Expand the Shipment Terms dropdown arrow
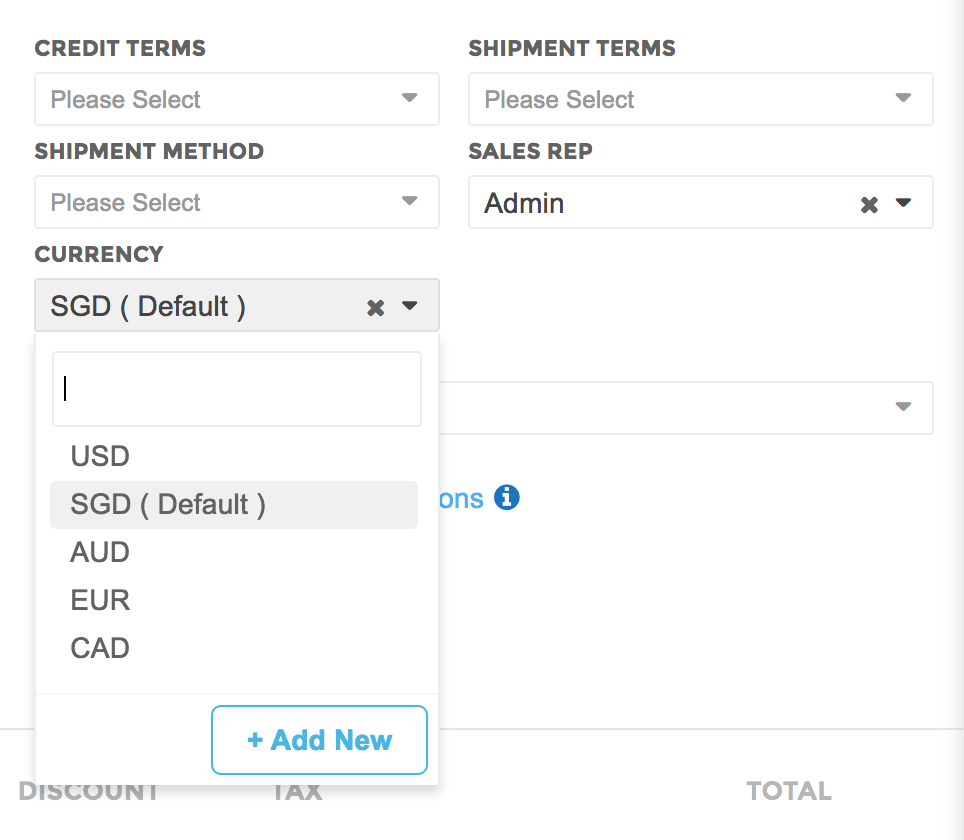This screenshot has width=964, height=840. [x=903, y=98]
